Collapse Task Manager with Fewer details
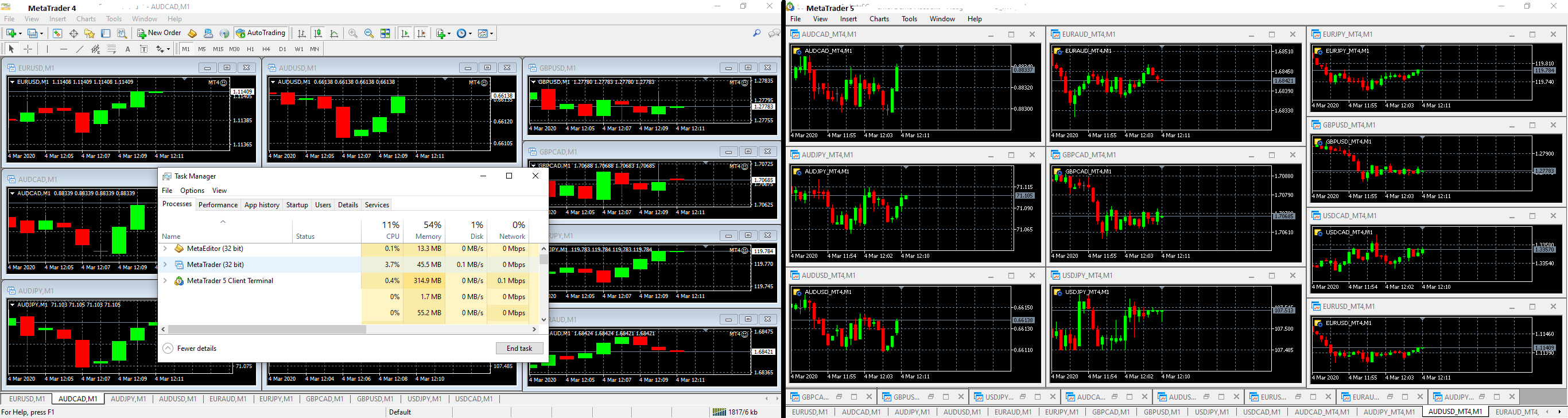This screenshot has width=1568, height=418. (x=190, y=349)
